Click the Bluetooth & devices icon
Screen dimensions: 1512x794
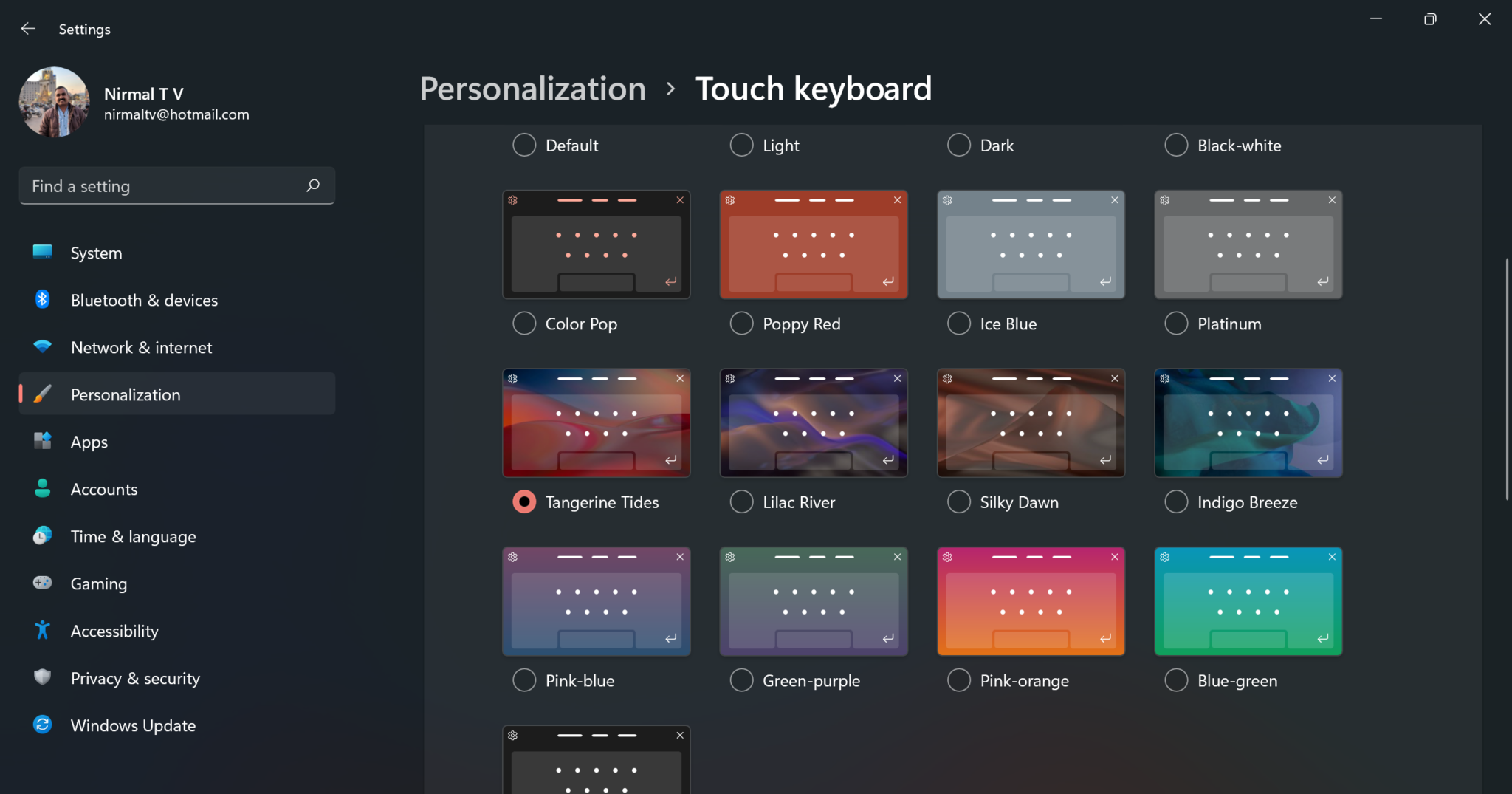[42, 300]
